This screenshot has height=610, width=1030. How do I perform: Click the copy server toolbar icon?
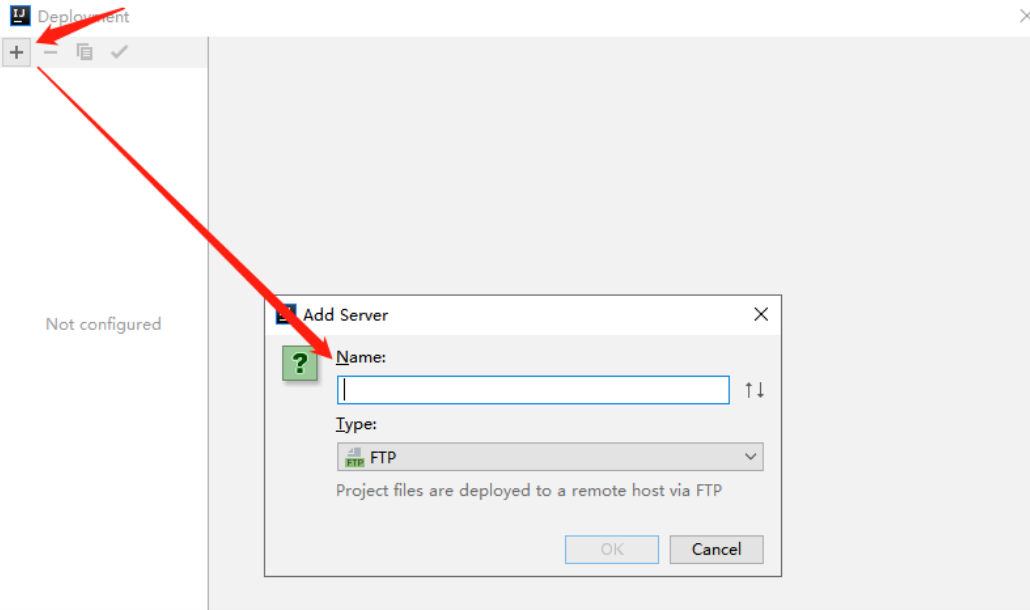pyautogui.click(x=85, y=52)
